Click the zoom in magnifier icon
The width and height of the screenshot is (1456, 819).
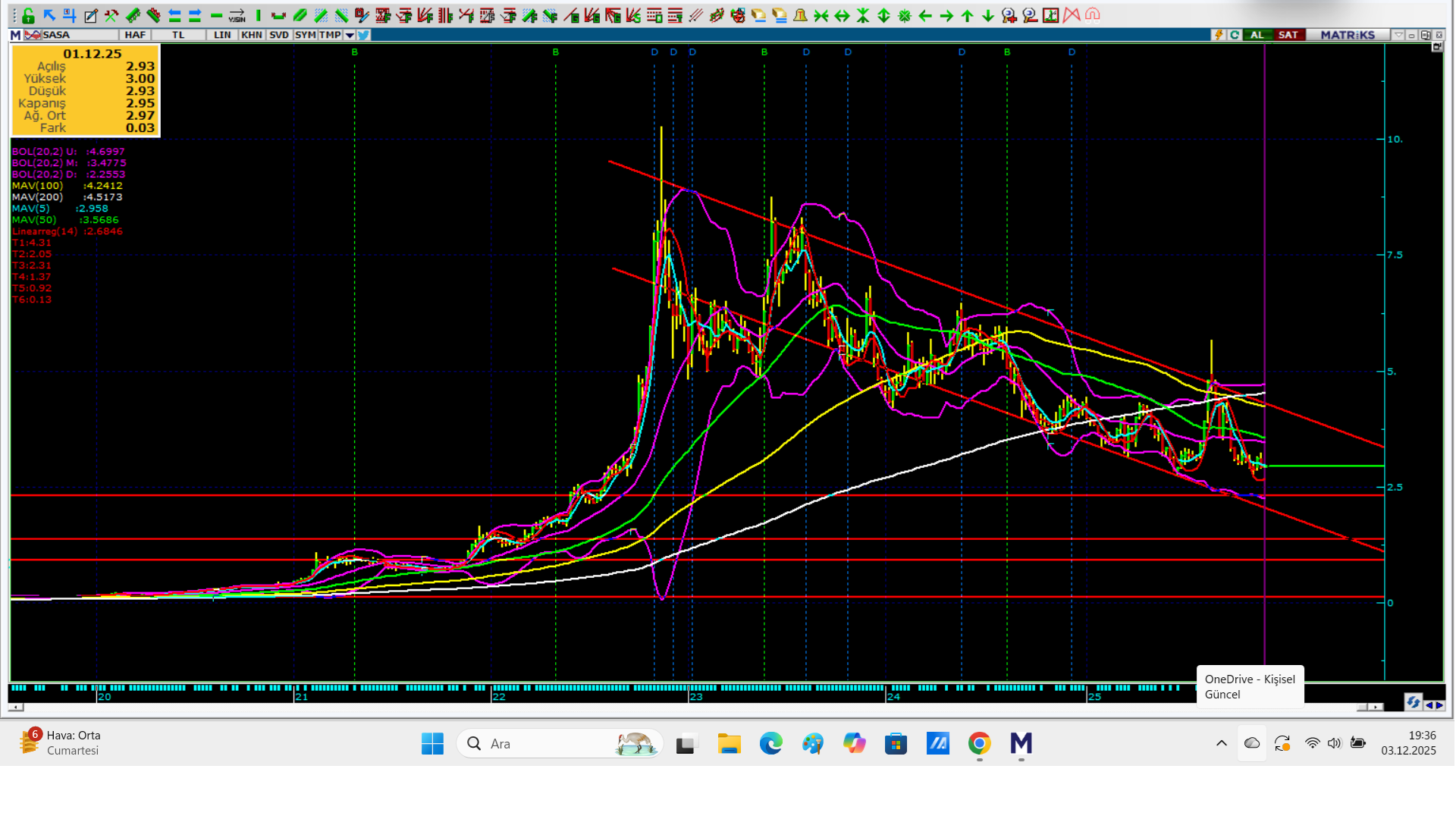click(x=1009, y=15)
